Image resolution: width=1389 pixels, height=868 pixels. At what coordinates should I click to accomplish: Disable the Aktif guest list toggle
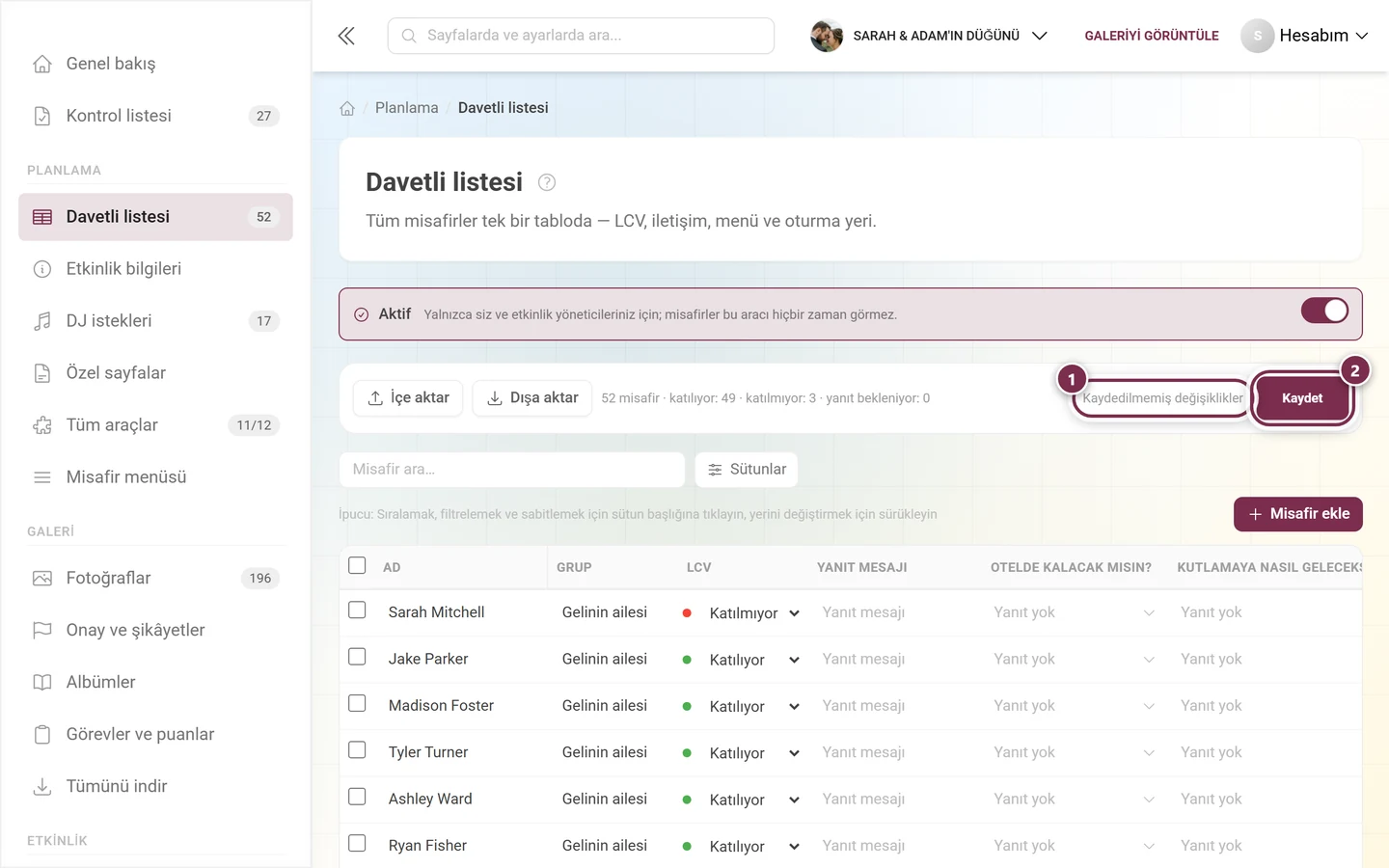coord(1324,311)
